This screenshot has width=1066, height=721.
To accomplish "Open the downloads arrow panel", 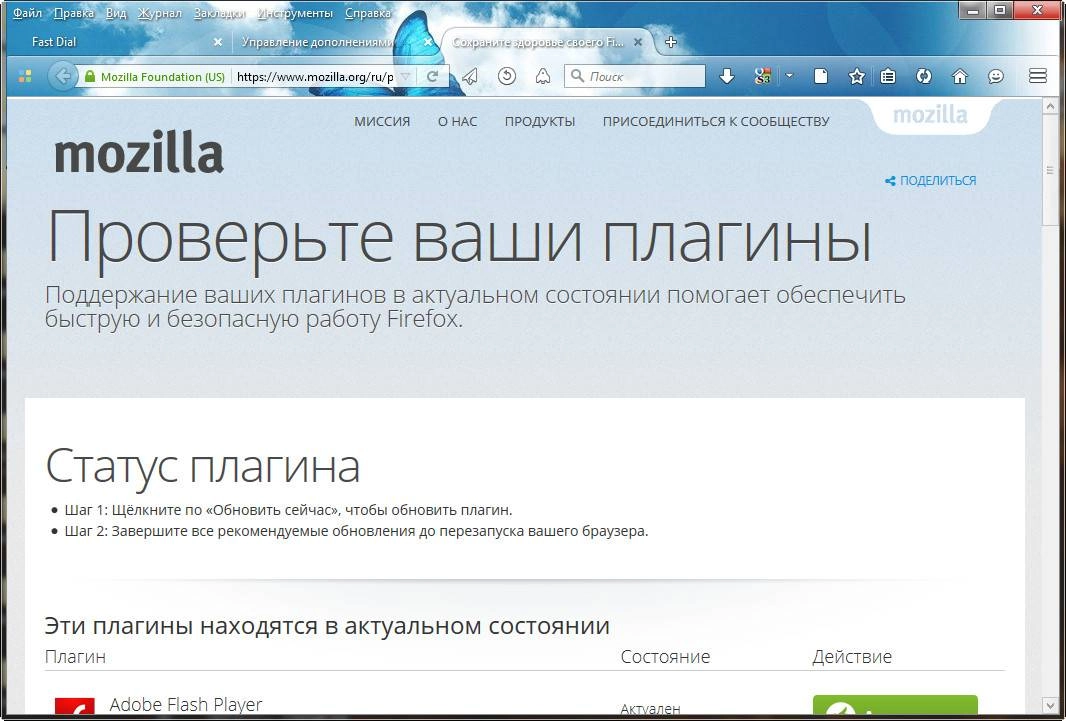I will pyautogui.click(x=727, y=76).
